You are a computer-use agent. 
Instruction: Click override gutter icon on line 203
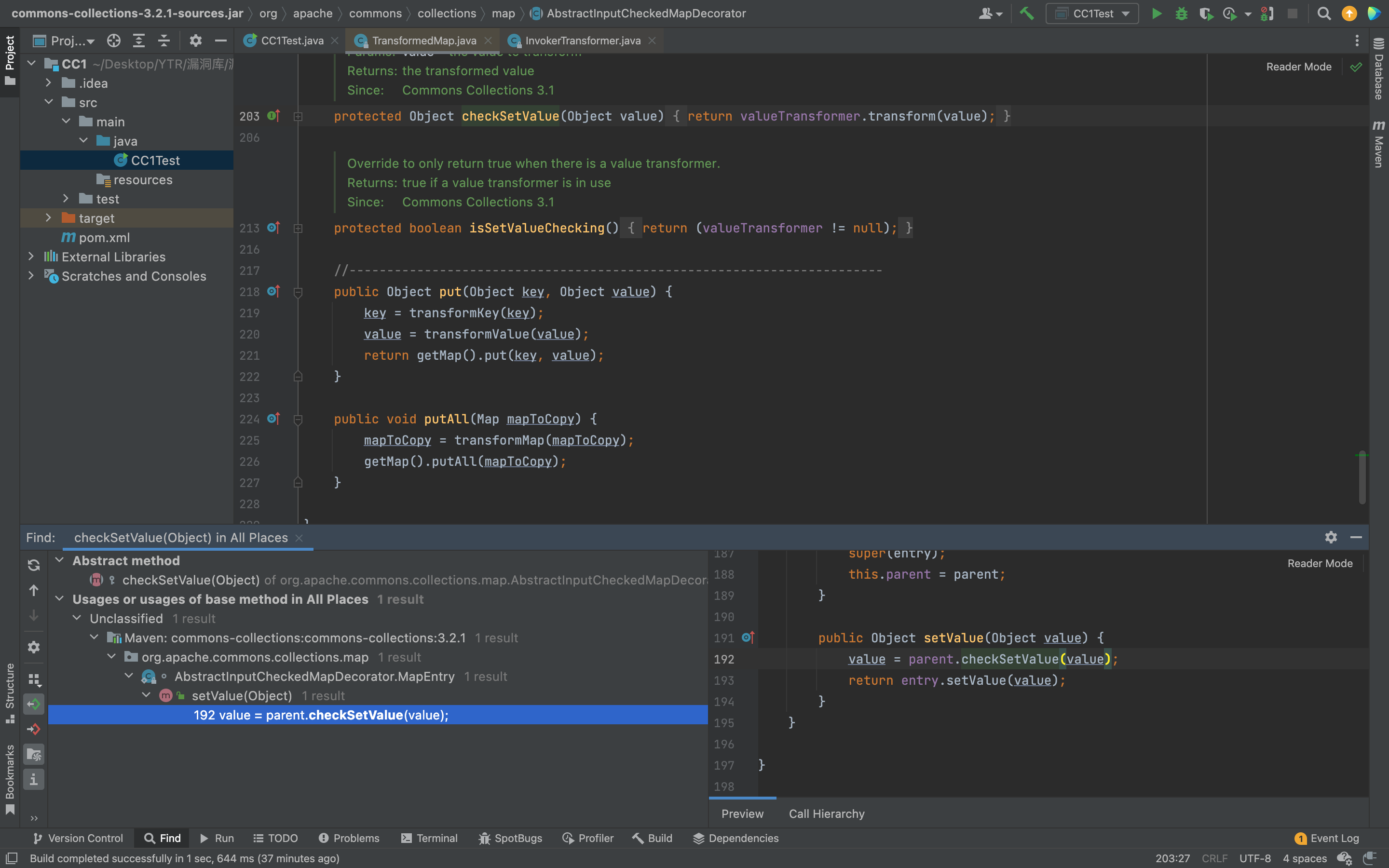(274, 115)
